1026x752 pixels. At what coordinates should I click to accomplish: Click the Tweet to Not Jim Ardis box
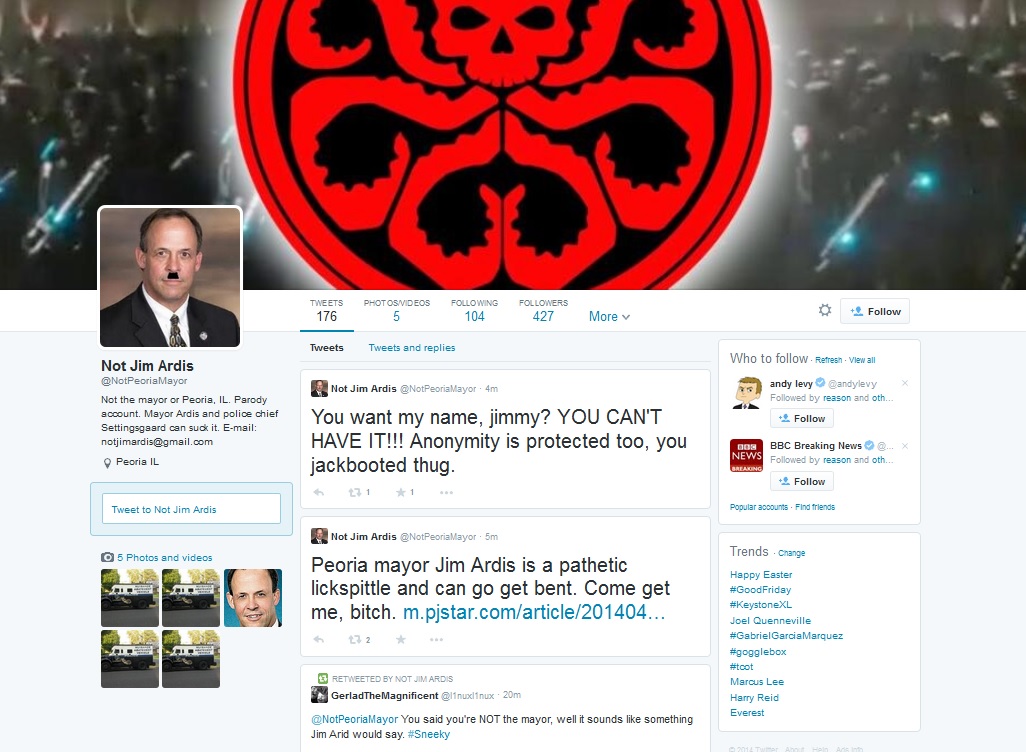pyautogui.click(x=191, y=509)
